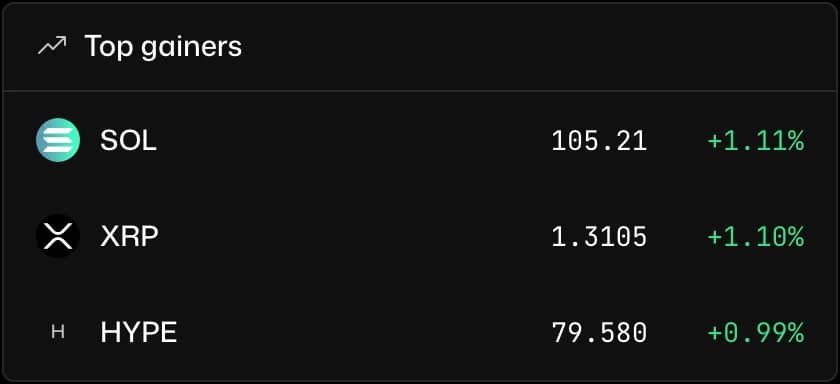The width and height of the screenshot is (840, 384).
Task: Open the HYPE row in the list
Action: pyautogui.click(x=420, y=332)
